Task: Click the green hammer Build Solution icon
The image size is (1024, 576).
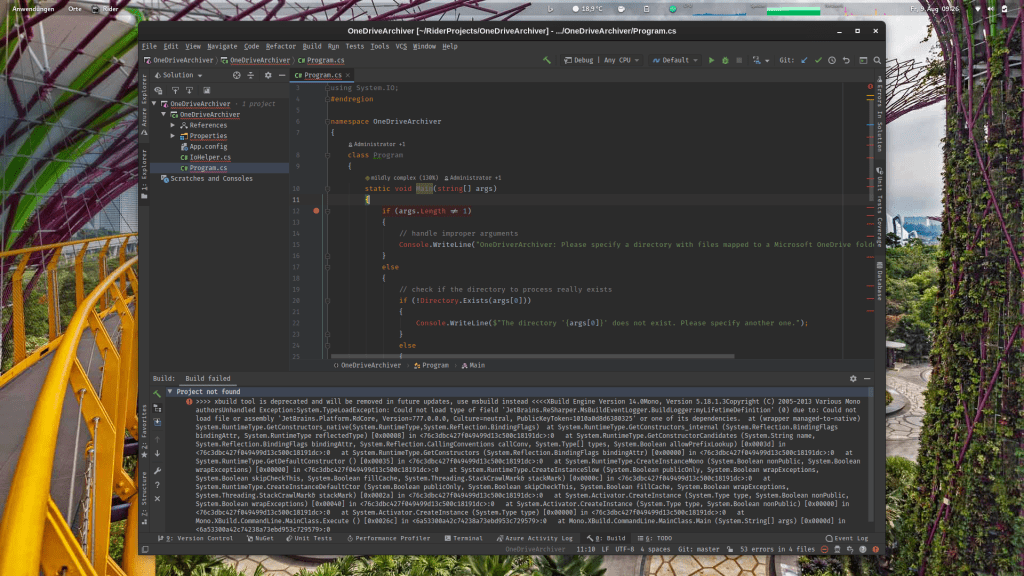Action: click(547, 60)
